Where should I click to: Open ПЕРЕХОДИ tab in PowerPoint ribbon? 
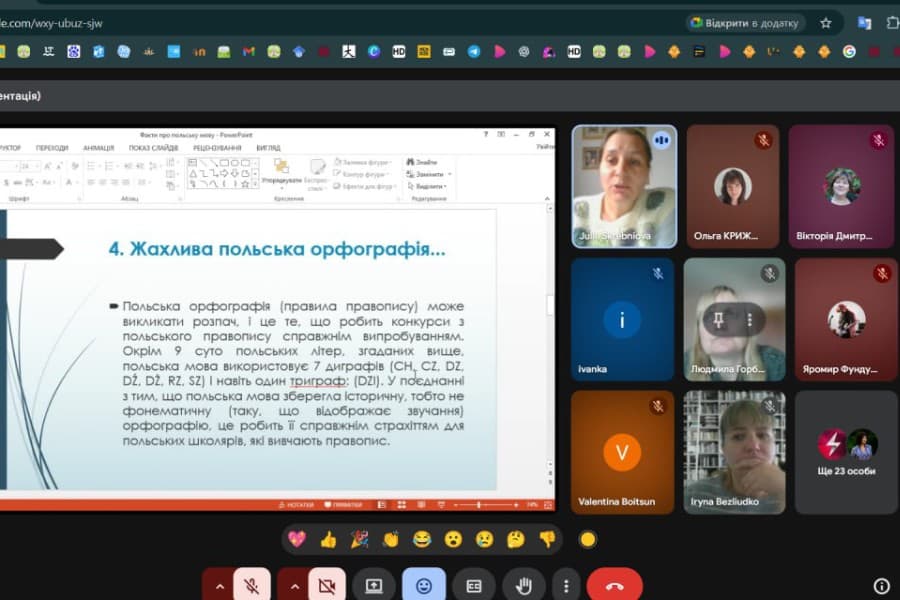point(52,148)
